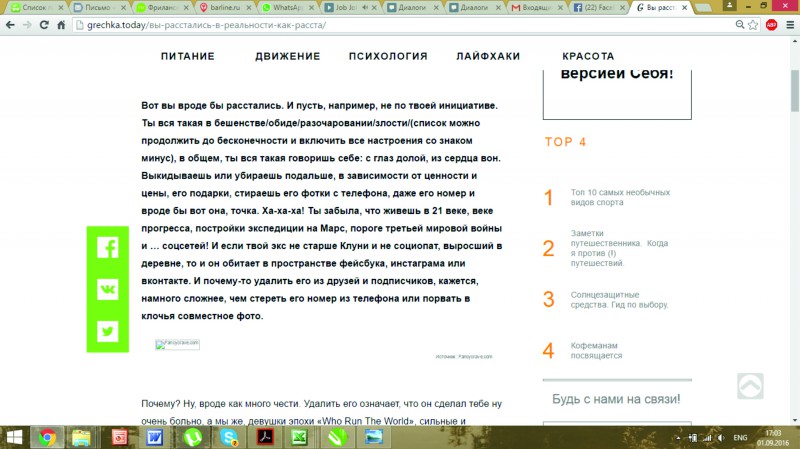The image size is (800, 449).
Task: Share article on Facebook sidebar icon
Action: 108,247
